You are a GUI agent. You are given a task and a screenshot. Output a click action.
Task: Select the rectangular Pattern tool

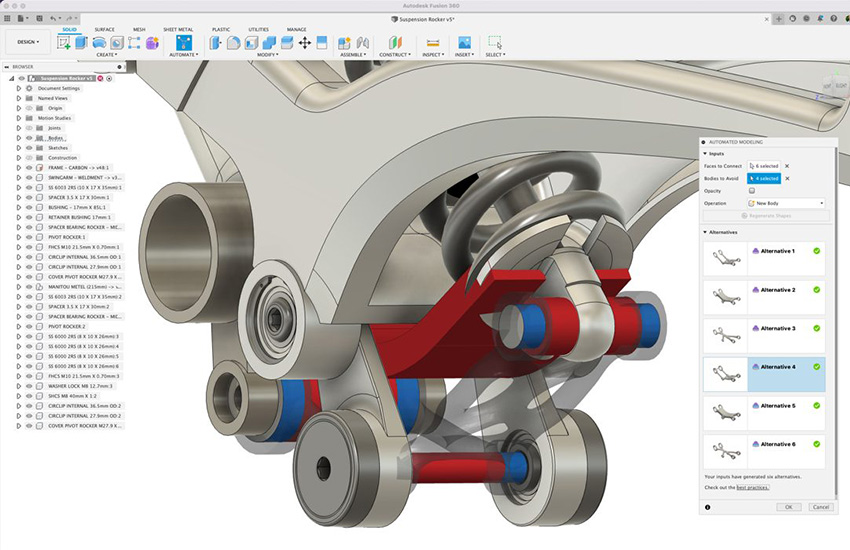click(134, 43)
